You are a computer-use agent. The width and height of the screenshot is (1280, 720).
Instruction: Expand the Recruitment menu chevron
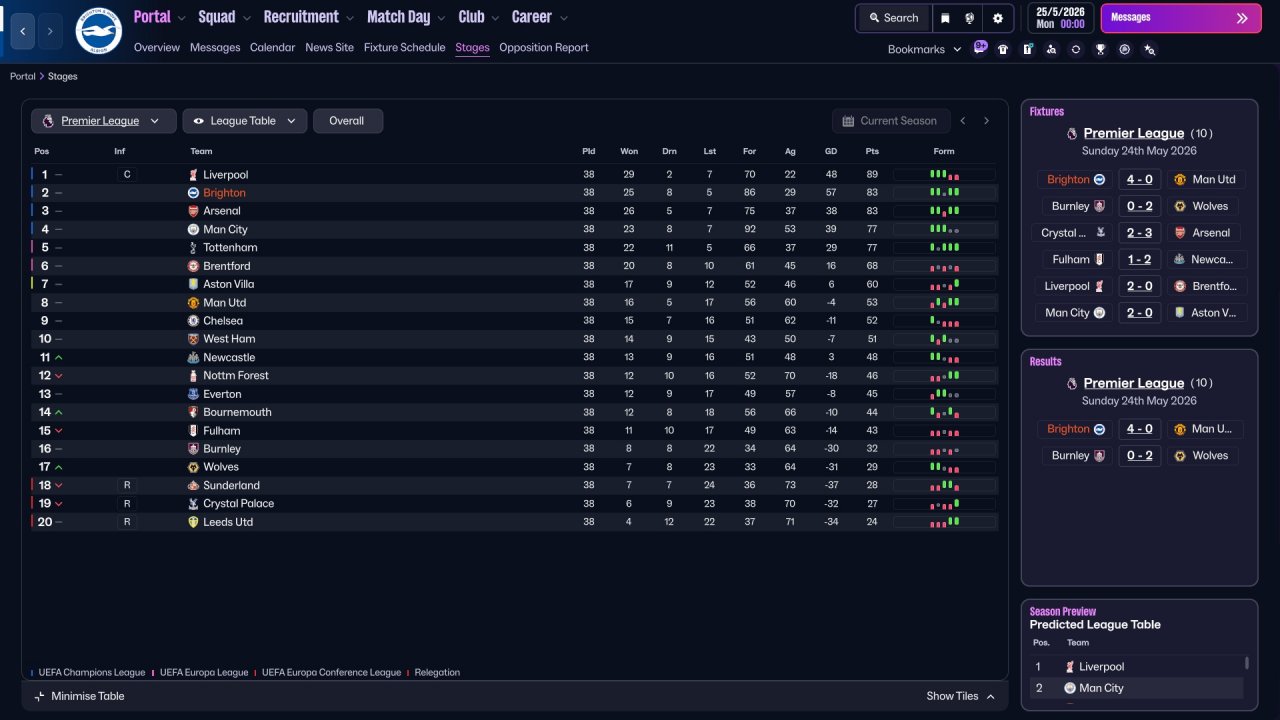(x=349, y=18)
